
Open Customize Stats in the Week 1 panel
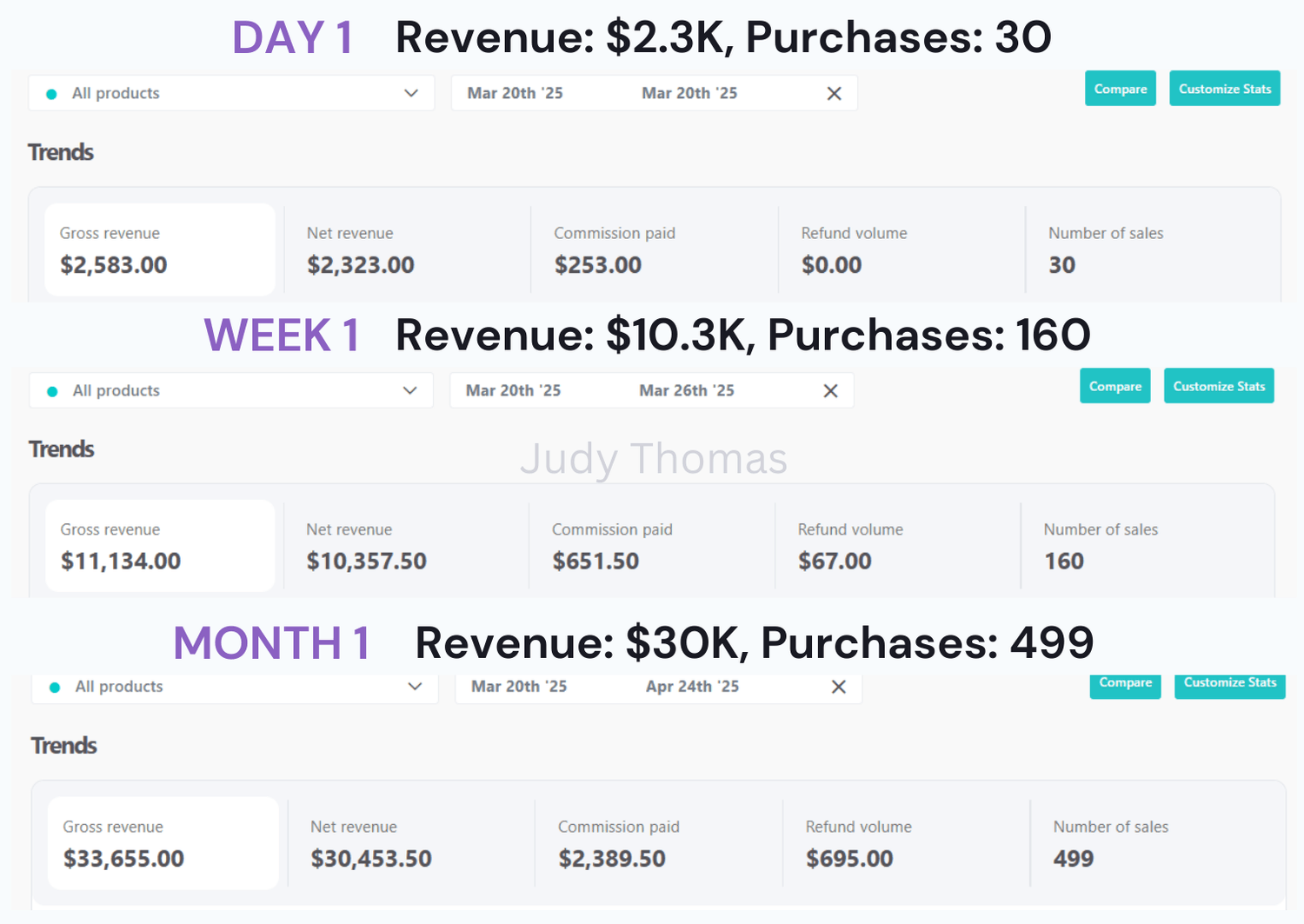[x=1218, y=386]
